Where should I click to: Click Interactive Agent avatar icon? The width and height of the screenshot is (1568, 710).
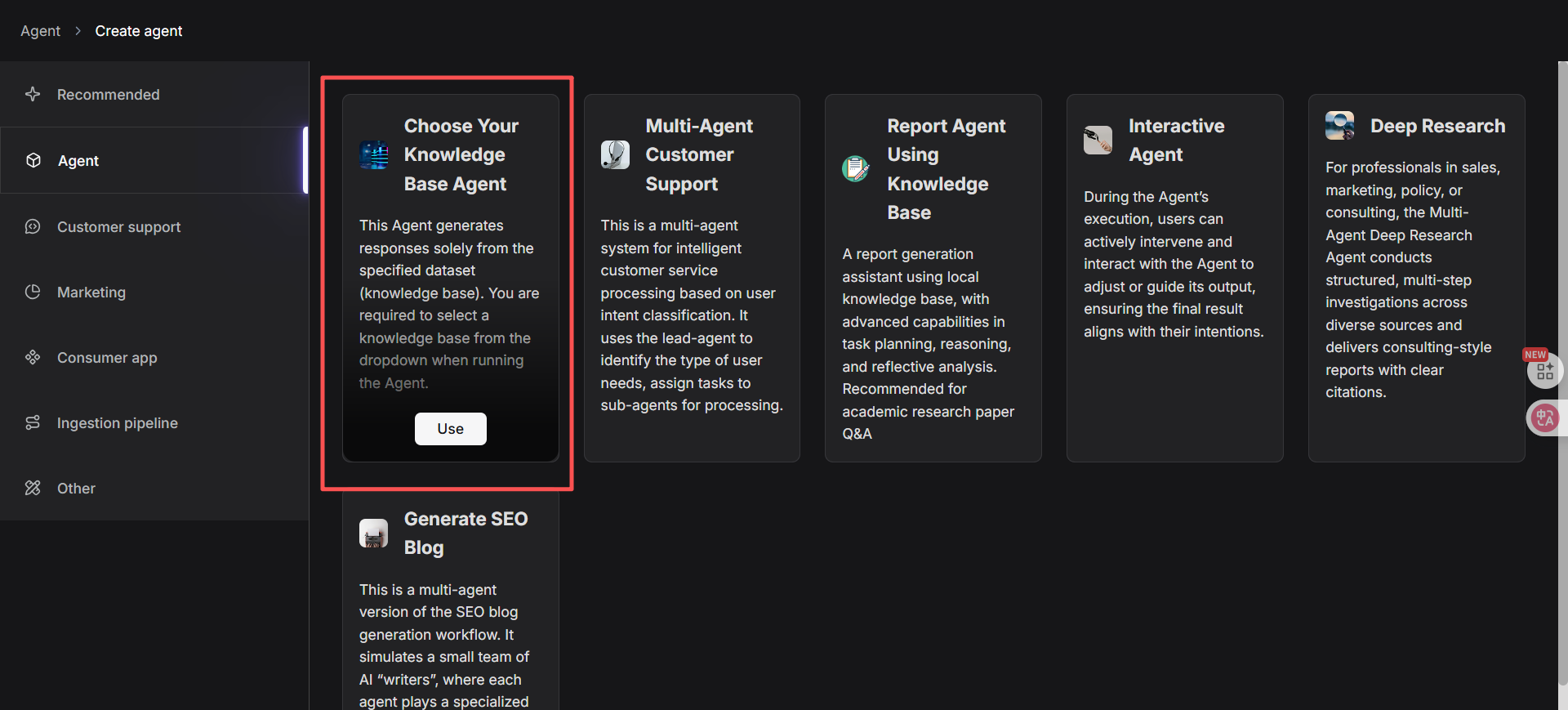click(x=1098, y=140)
